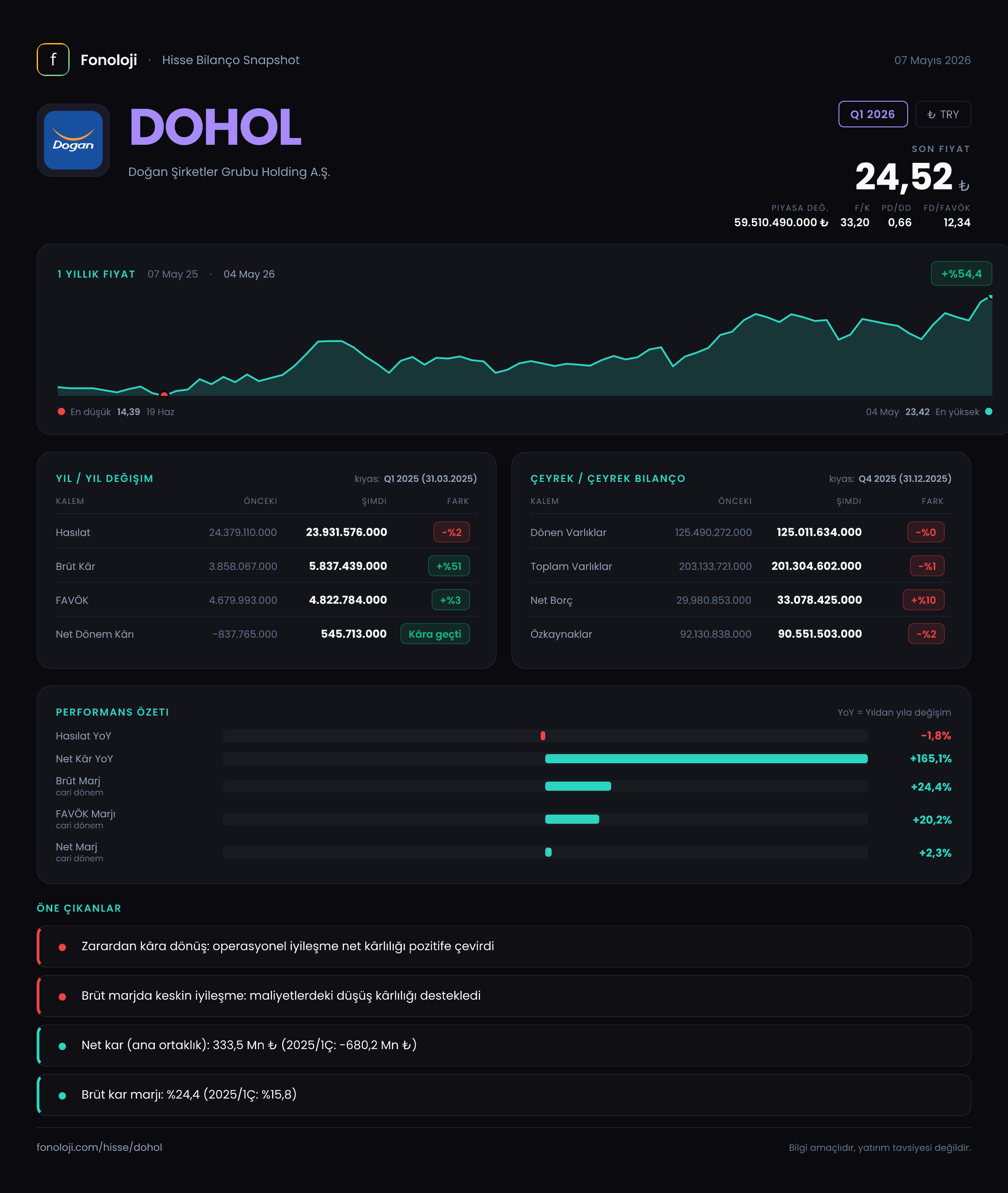
Task: Click the 07 Mayıs 2026 date
Action: click(932, 60)
